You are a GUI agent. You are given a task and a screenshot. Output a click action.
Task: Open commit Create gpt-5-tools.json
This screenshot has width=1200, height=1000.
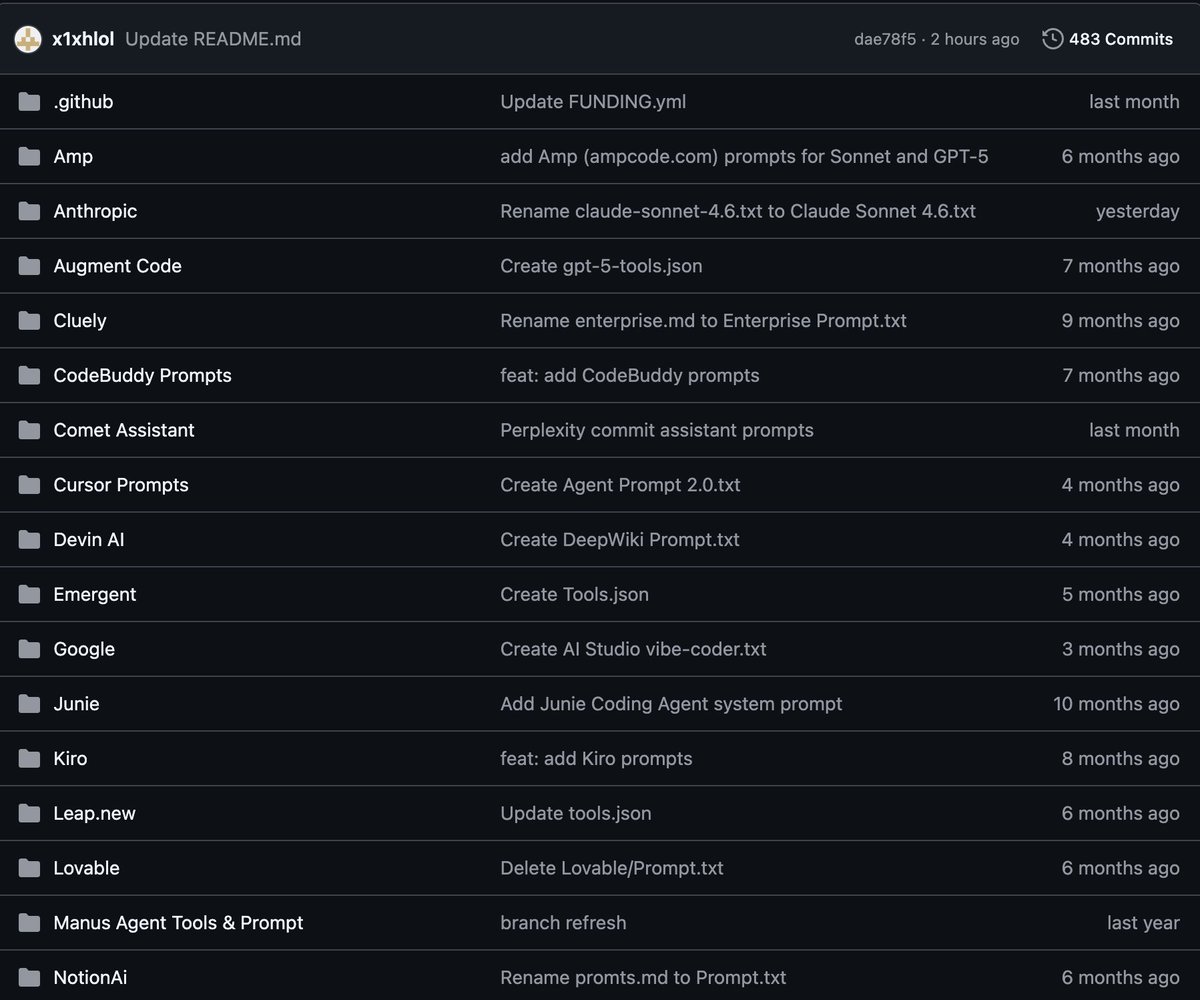point(601,266)
